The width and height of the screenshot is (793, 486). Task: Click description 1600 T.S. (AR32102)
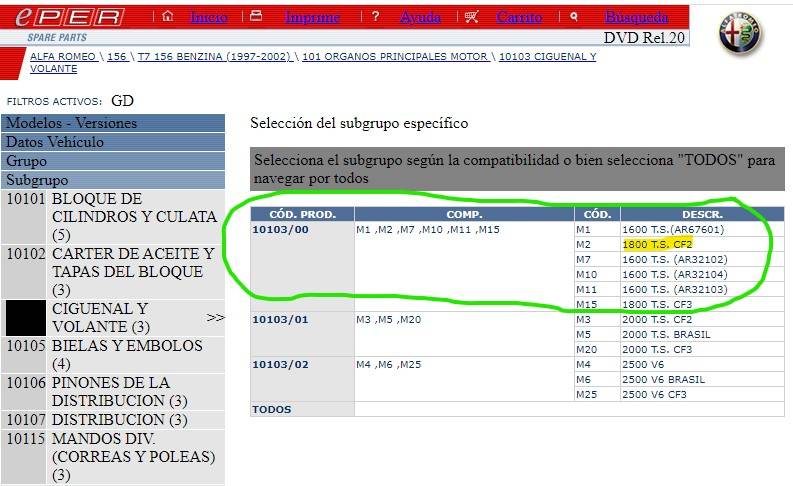675,259
